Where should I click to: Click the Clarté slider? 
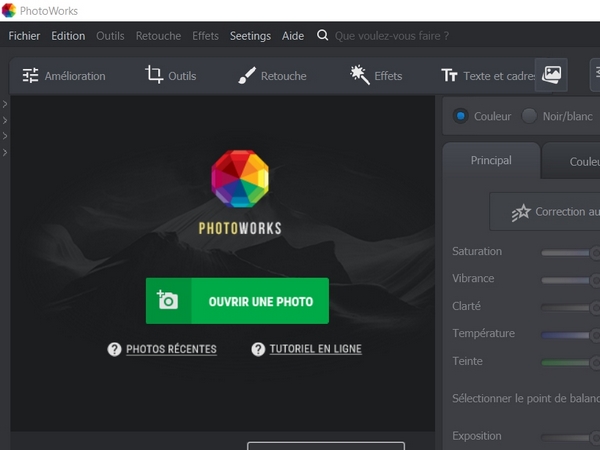pyautogui.click(x=570, y=308)
